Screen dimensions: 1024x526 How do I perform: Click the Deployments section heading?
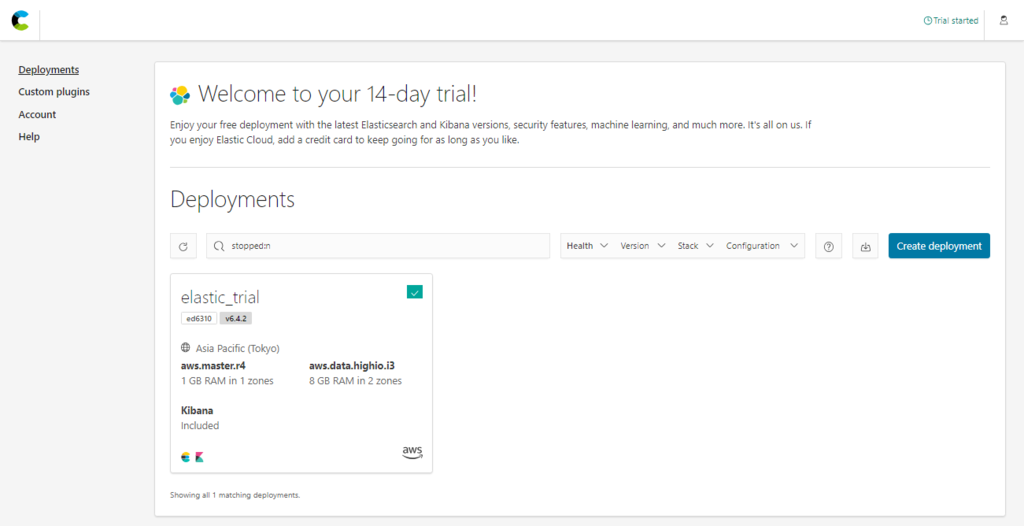[232, 200]
